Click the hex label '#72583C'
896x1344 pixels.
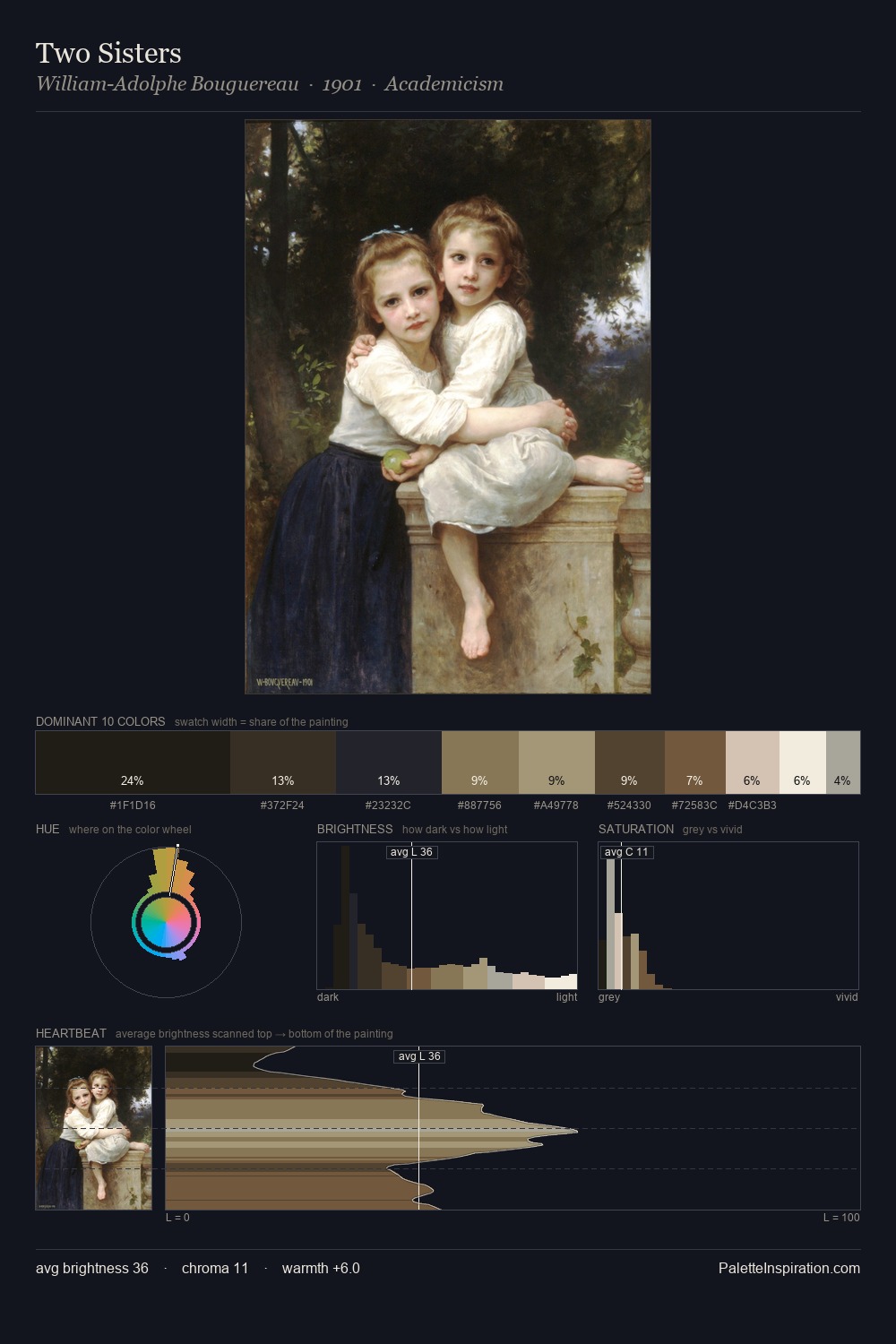[694, 805]
